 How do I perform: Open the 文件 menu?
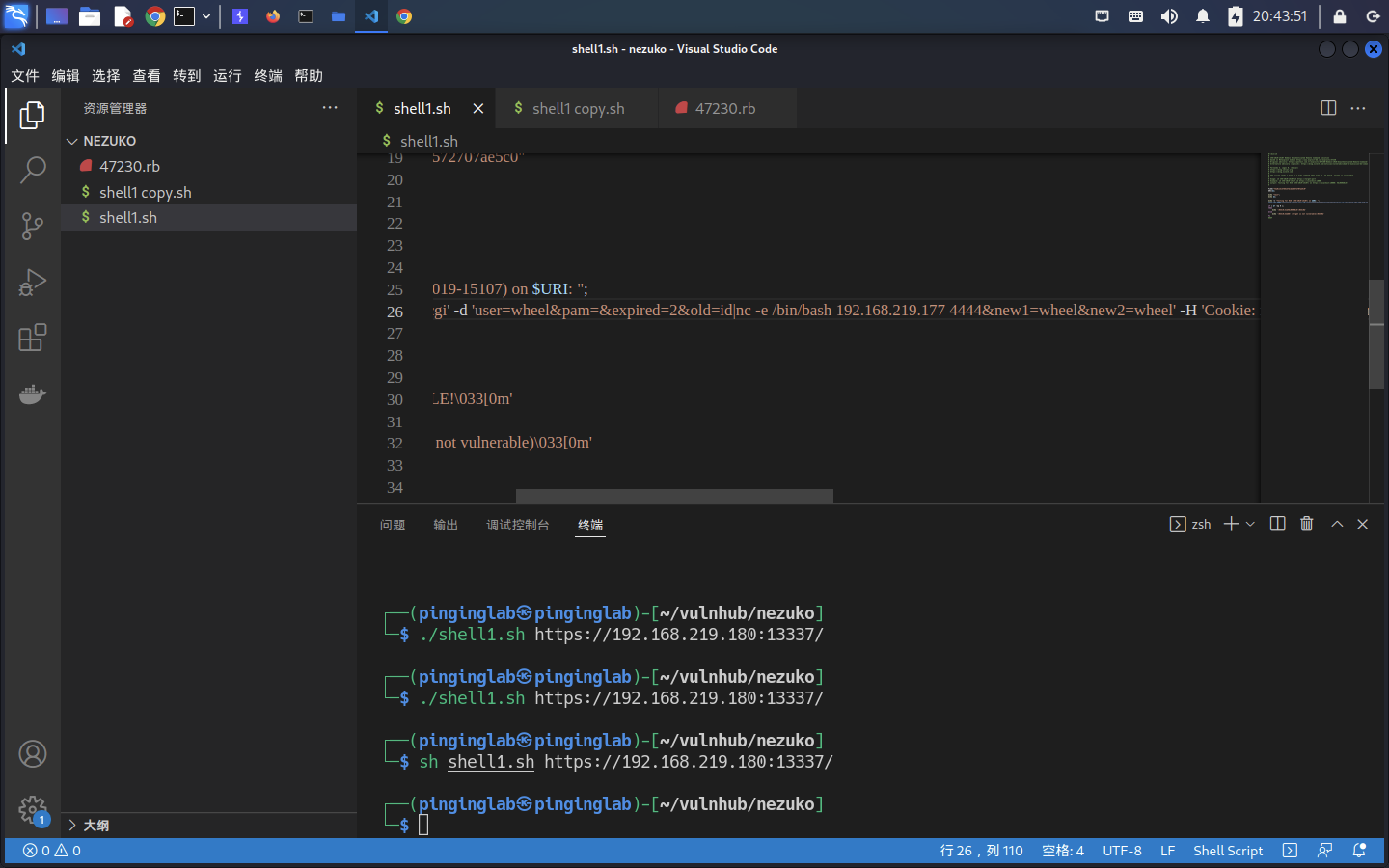pos(25,76)
